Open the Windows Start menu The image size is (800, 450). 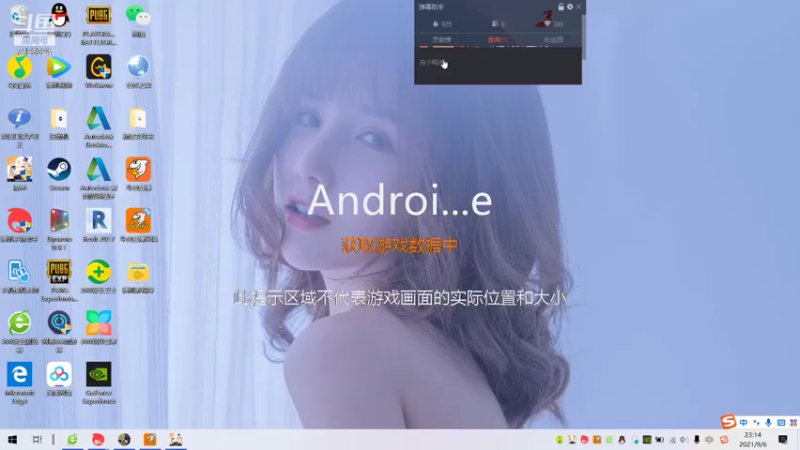[x=13, y=439]
